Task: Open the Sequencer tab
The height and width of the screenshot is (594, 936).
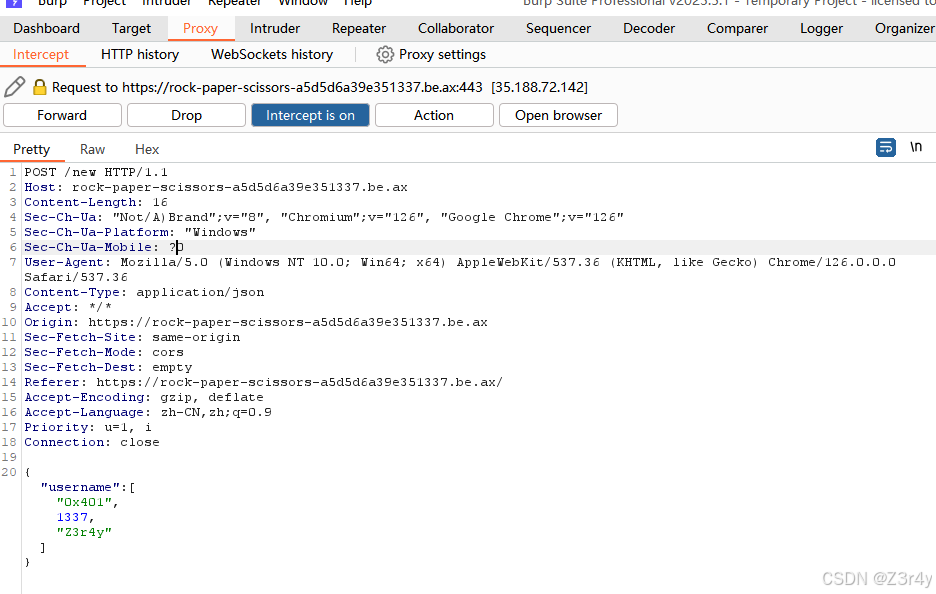Action: click(x=558, y=29)
